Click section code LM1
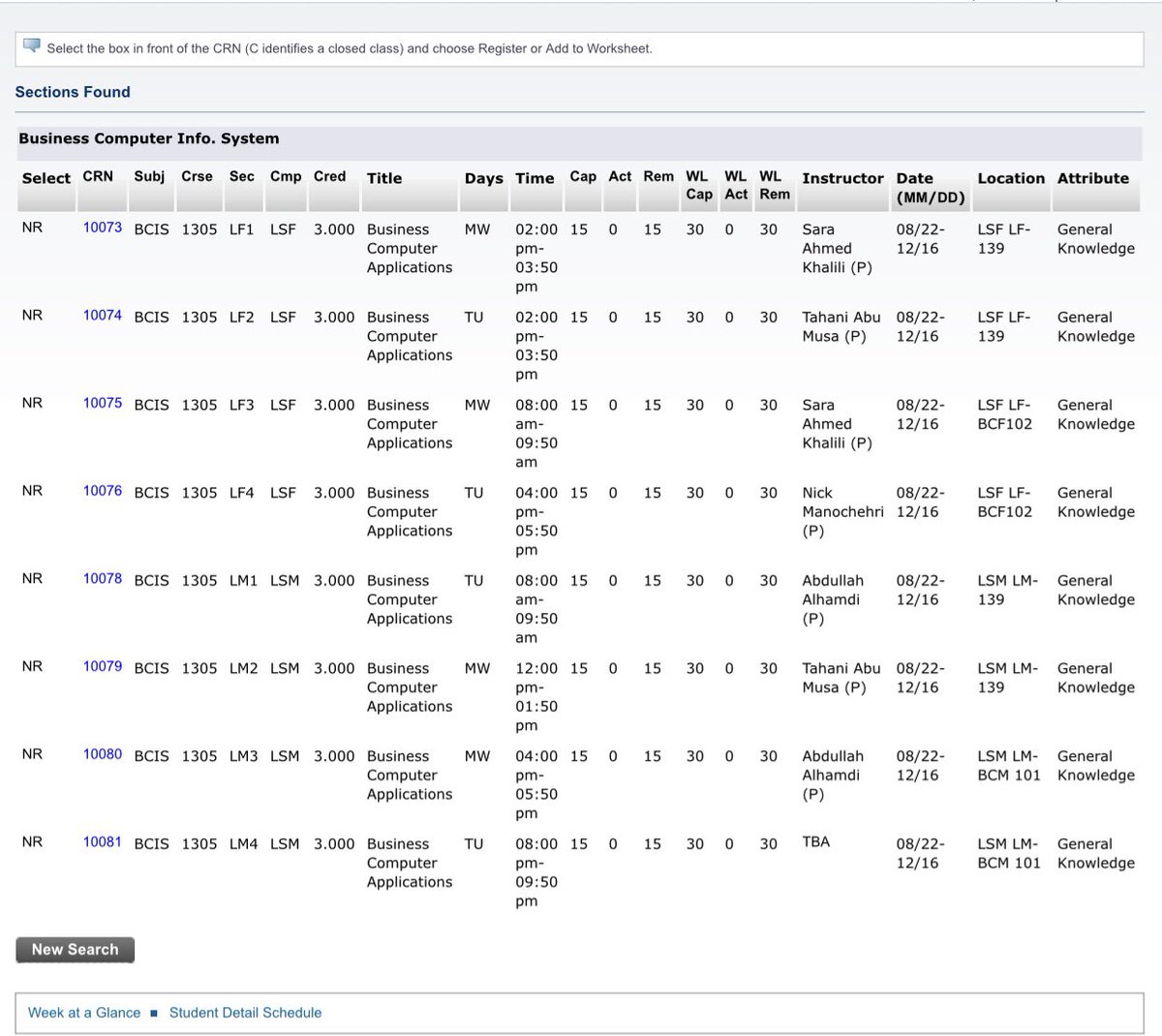 [244, 580]
